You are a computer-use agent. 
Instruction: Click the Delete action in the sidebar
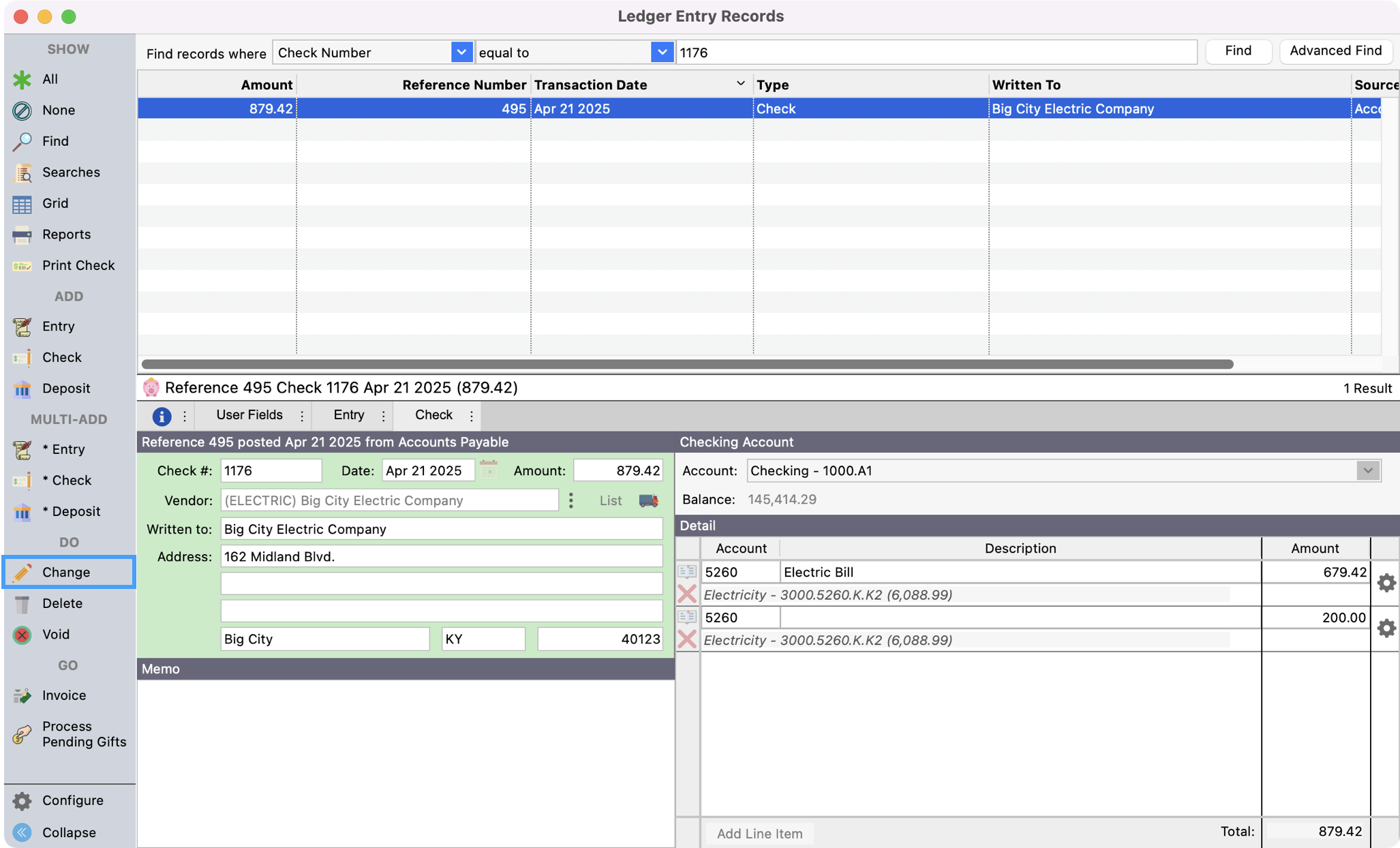(22, 603)
